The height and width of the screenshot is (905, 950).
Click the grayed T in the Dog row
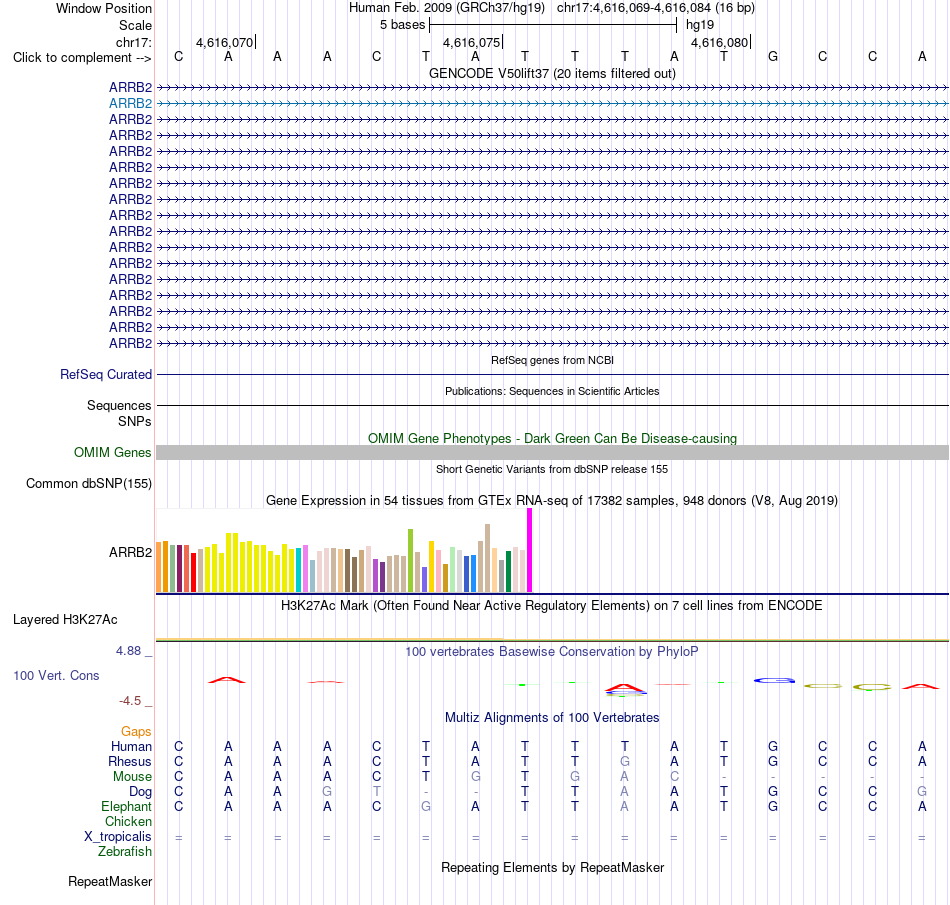pos(377,792)
